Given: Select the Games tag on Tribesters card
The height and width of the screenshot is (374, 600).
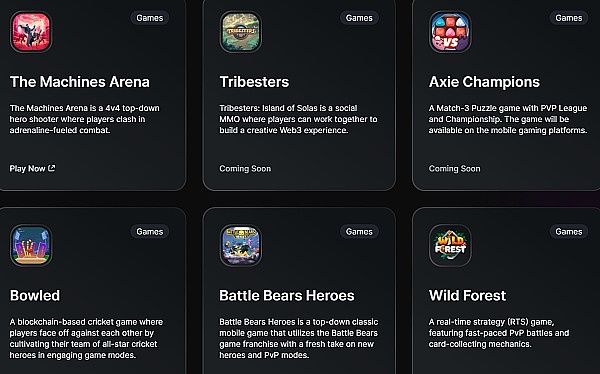Looking at the screenshot, I should [359, 18].
